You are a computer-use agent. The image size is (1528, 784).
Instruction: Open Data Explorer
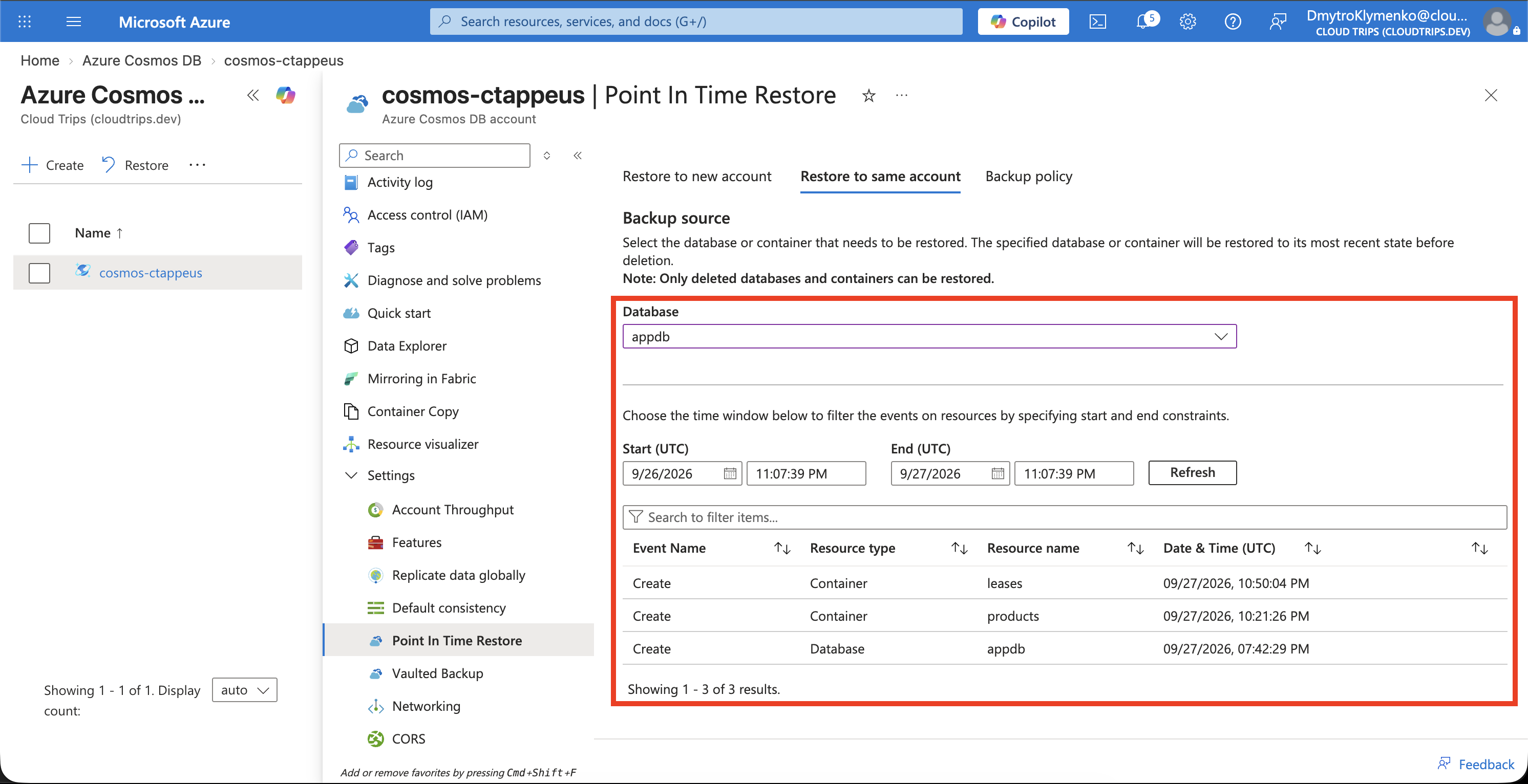(406, 345)
